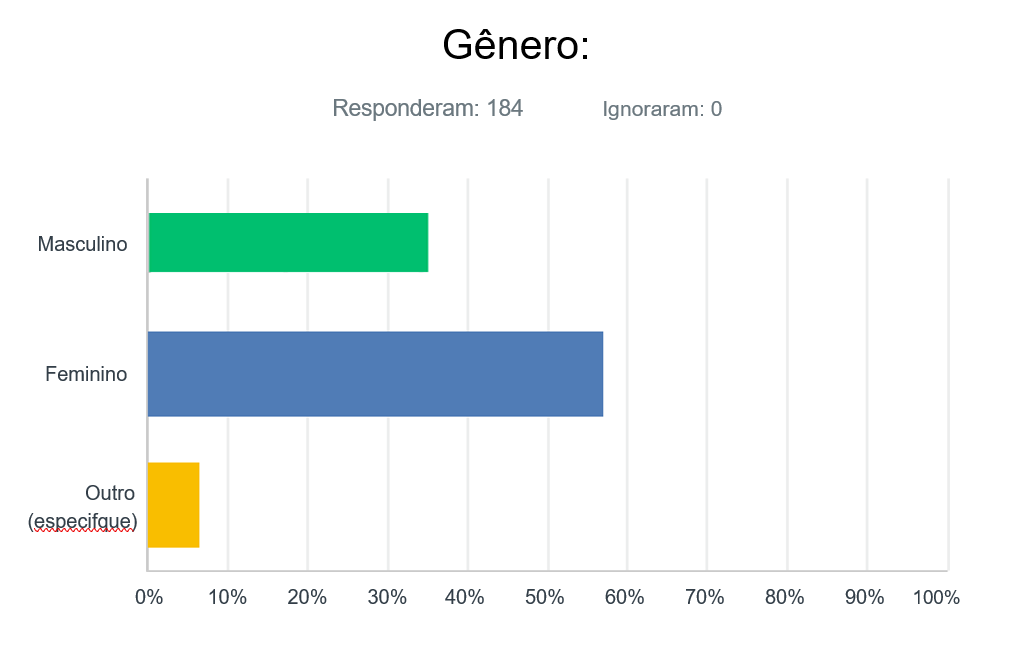Screen dimensions: 1033x647
Task: Click the green Masculino bar
Action: [288, 242]
